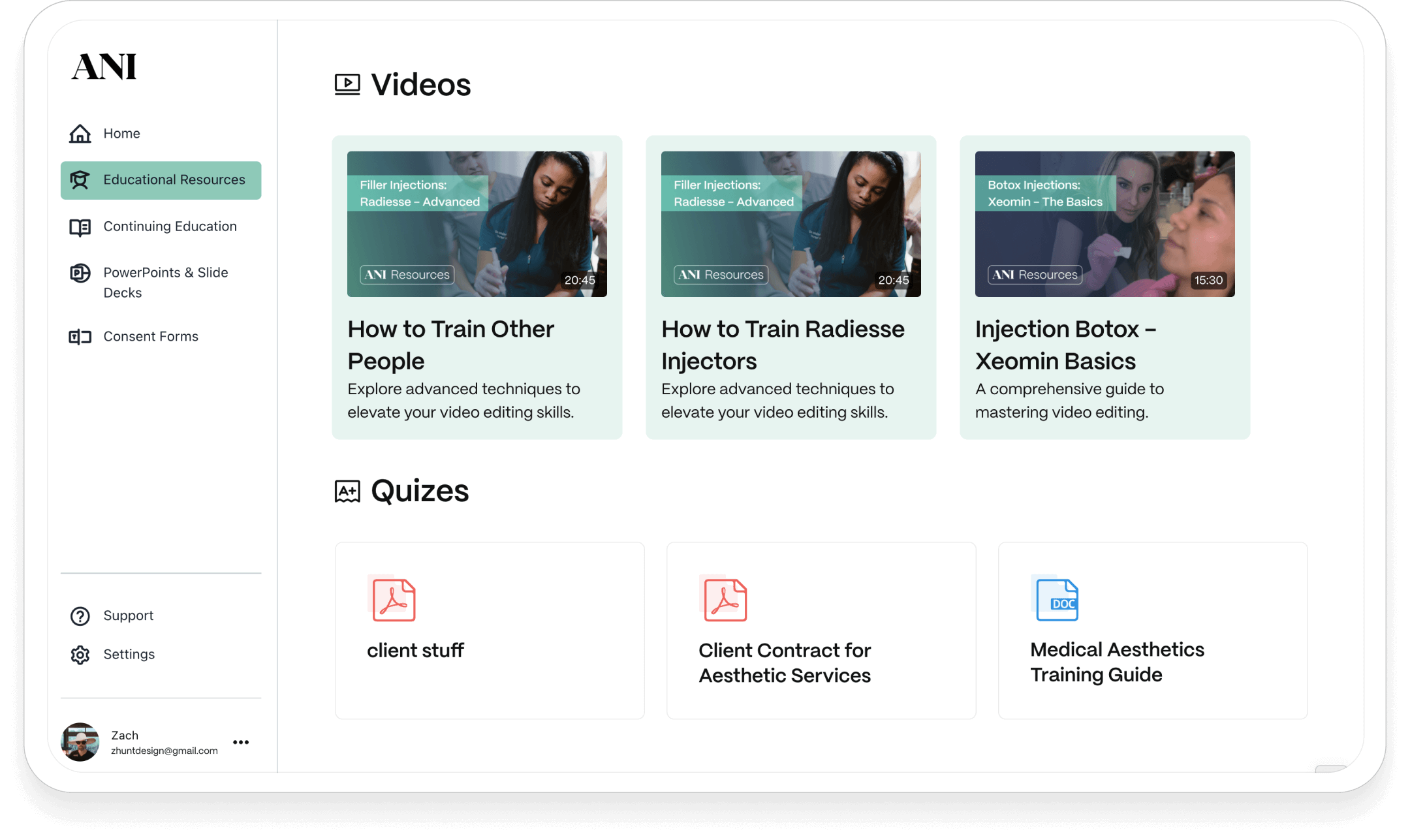Click the Continuing Education book icon
The width and height of the screenshot is (1410, 840).
tap(80, 227)
